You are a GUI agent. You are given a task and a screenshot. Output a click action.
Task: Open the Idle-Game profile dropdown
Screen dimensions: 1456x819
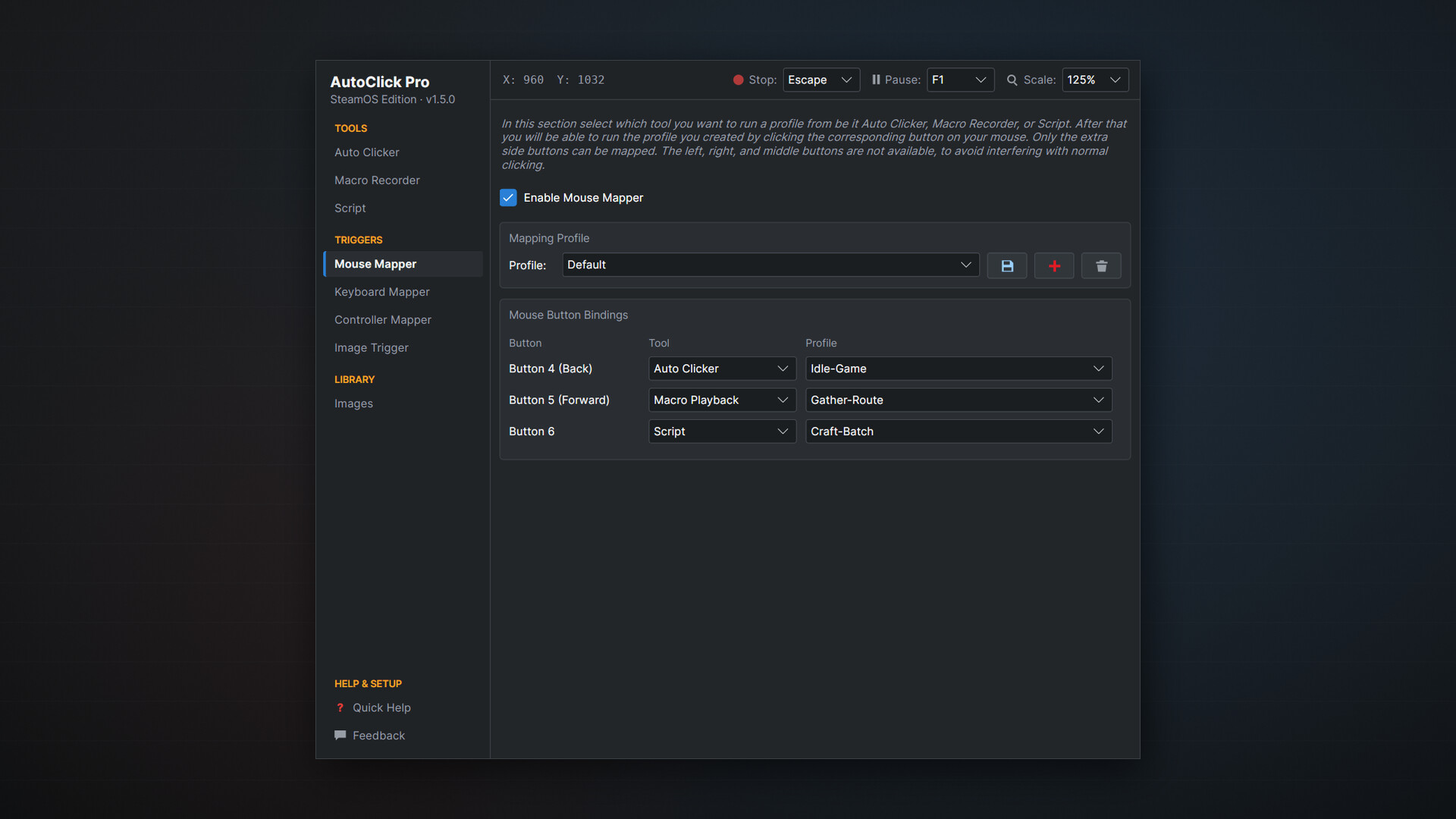tap(959, 369)
